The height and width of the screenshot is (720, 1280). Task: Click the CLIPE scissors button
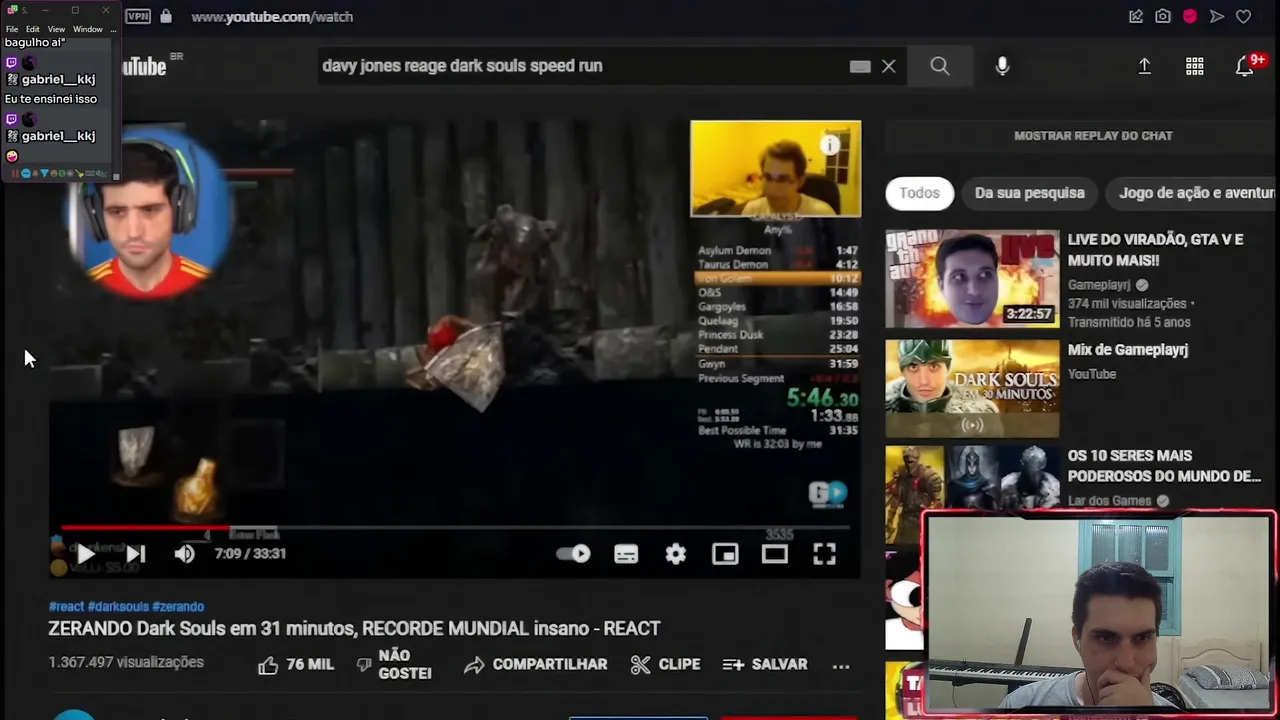tap(665, 665)
